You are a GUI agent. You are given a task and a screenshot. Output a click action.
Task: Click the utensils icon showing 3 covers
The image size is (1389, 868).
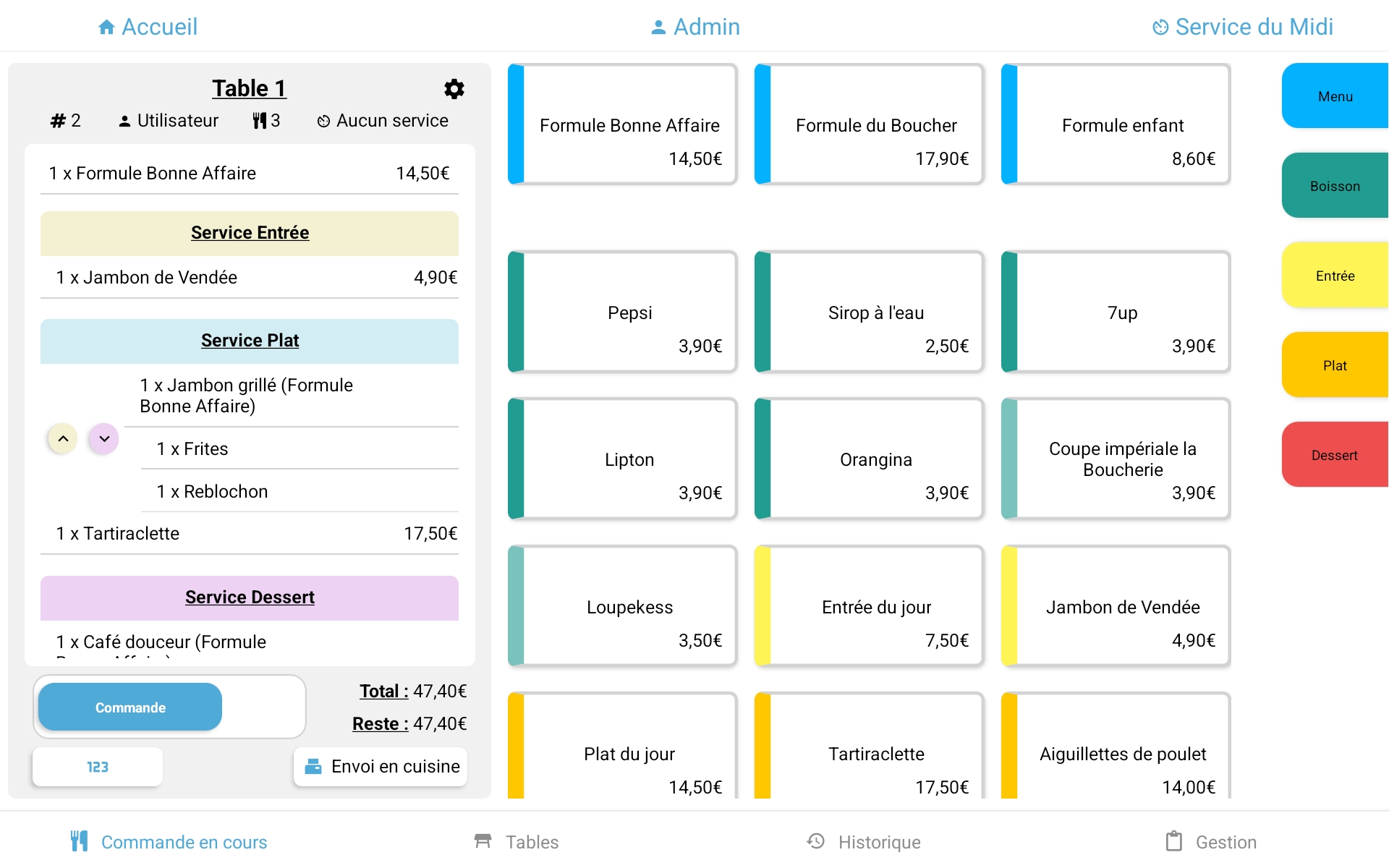tap(258, 120)
